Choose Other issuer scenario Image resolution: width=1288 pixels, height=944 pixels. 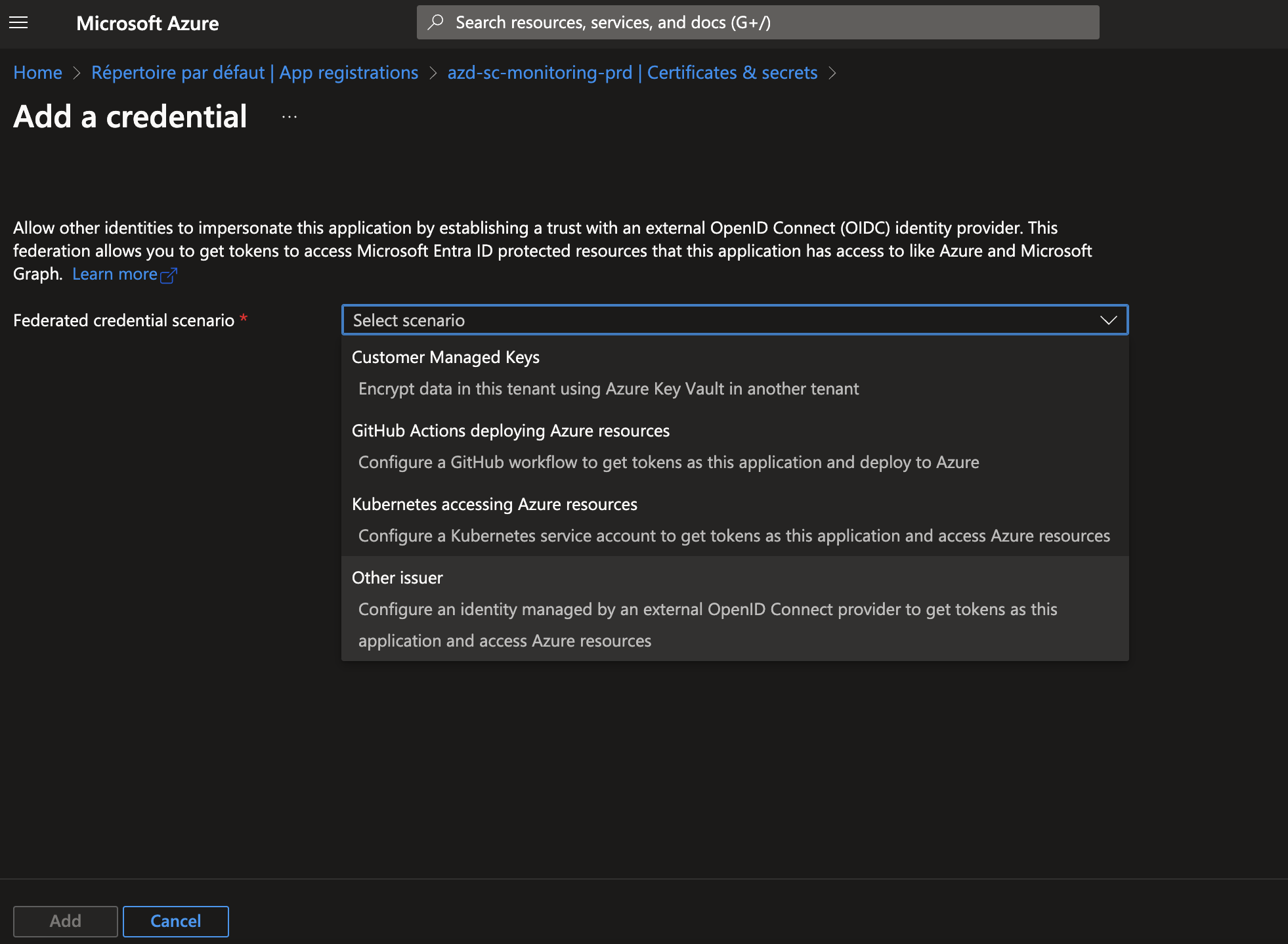pyautogui.click(x=735, y=609)
